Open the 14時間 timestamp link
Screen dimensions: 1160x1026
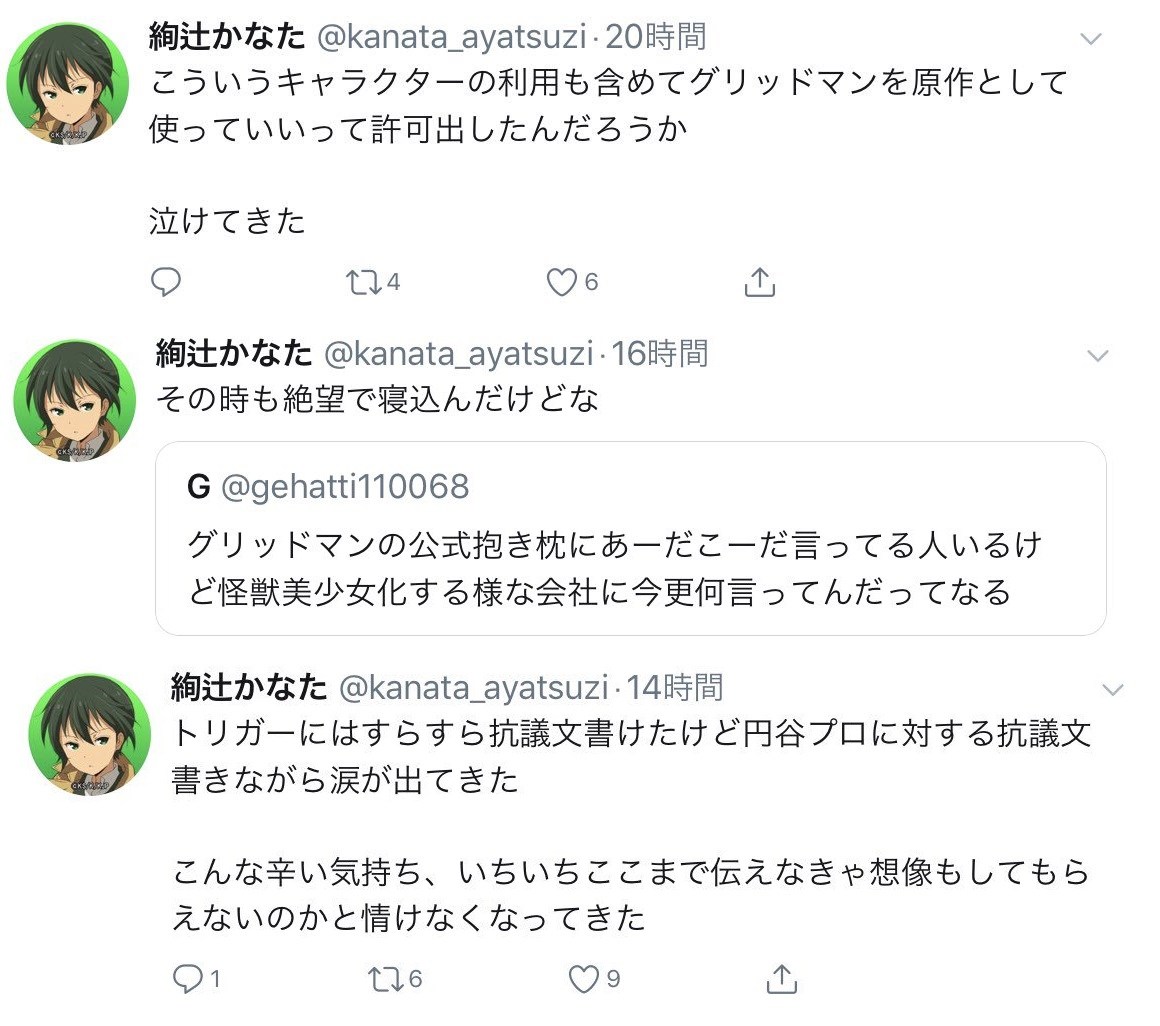coord(673,687)
